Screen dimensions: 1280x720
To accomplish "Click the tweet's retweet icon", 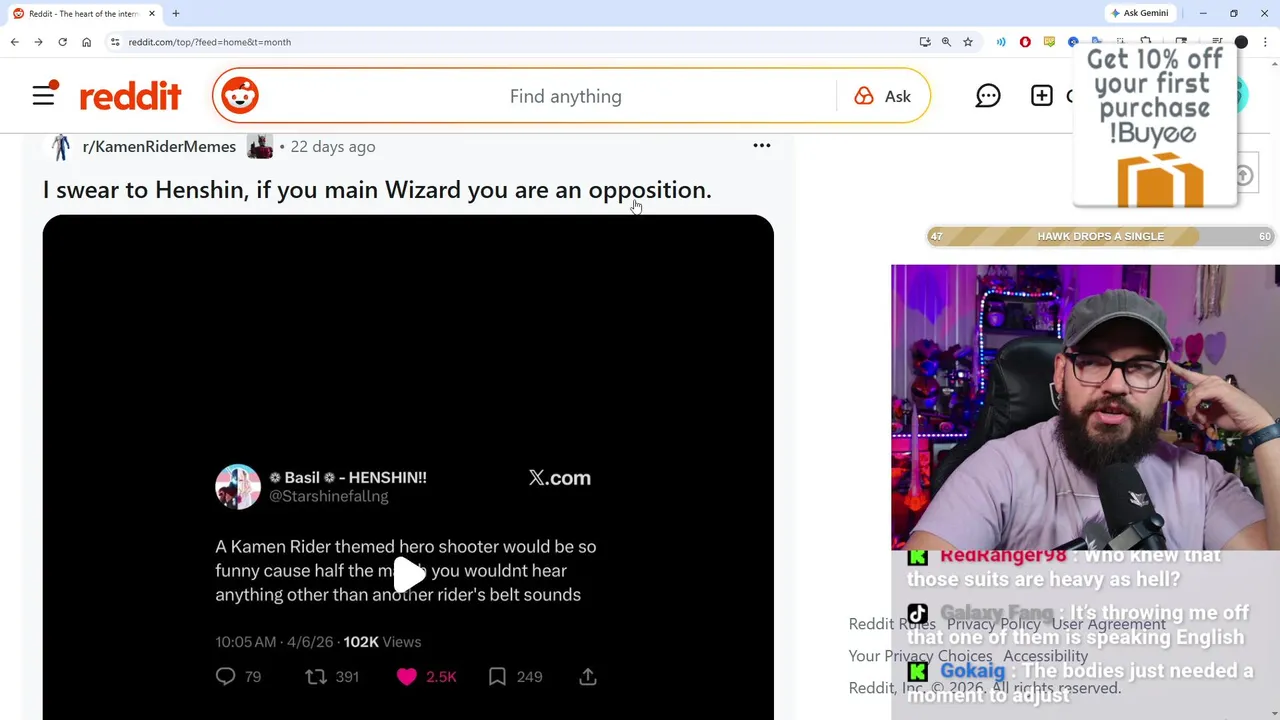I will point(316,677).
